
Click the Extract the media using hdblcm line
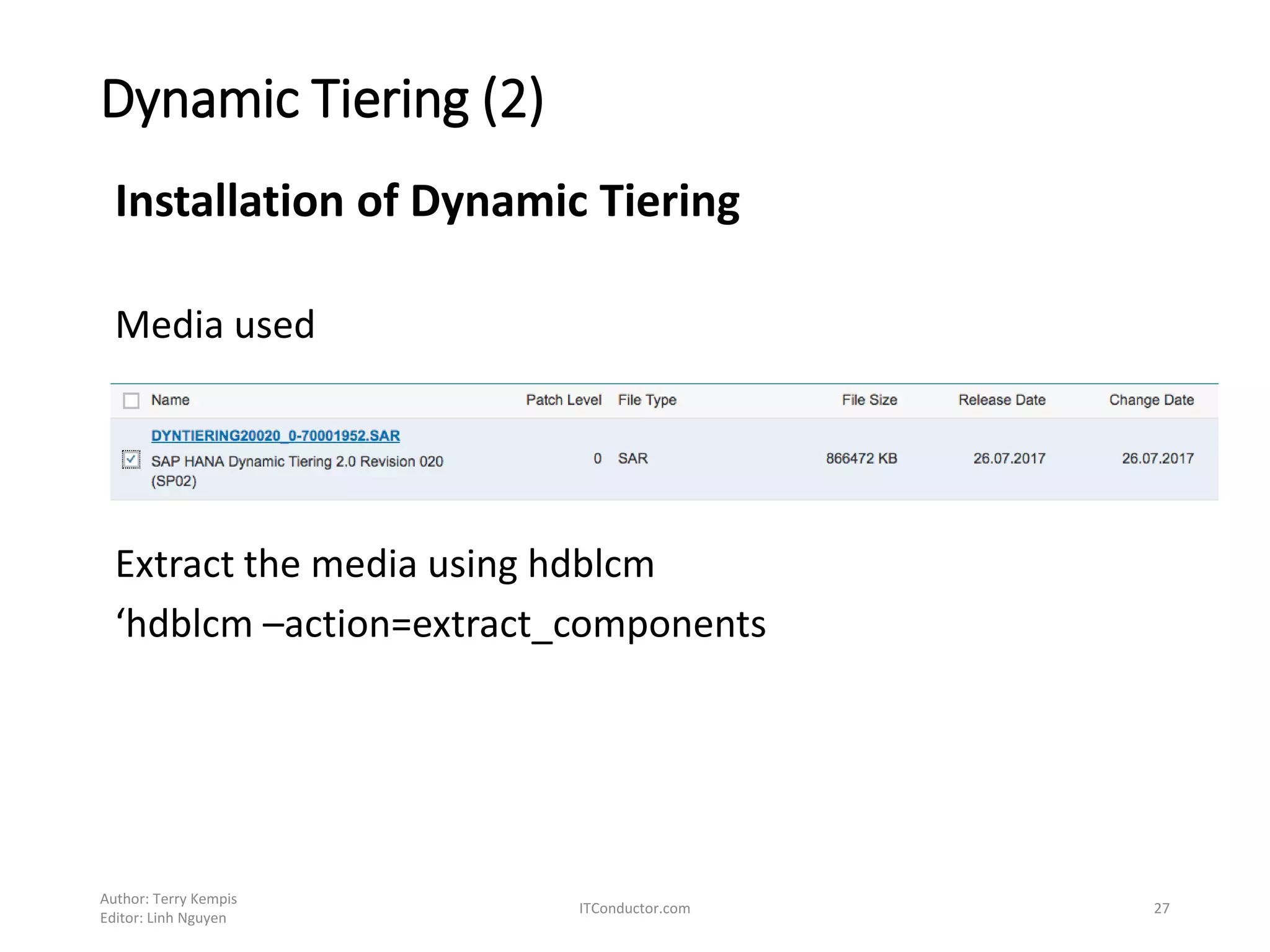click(385, 564)
